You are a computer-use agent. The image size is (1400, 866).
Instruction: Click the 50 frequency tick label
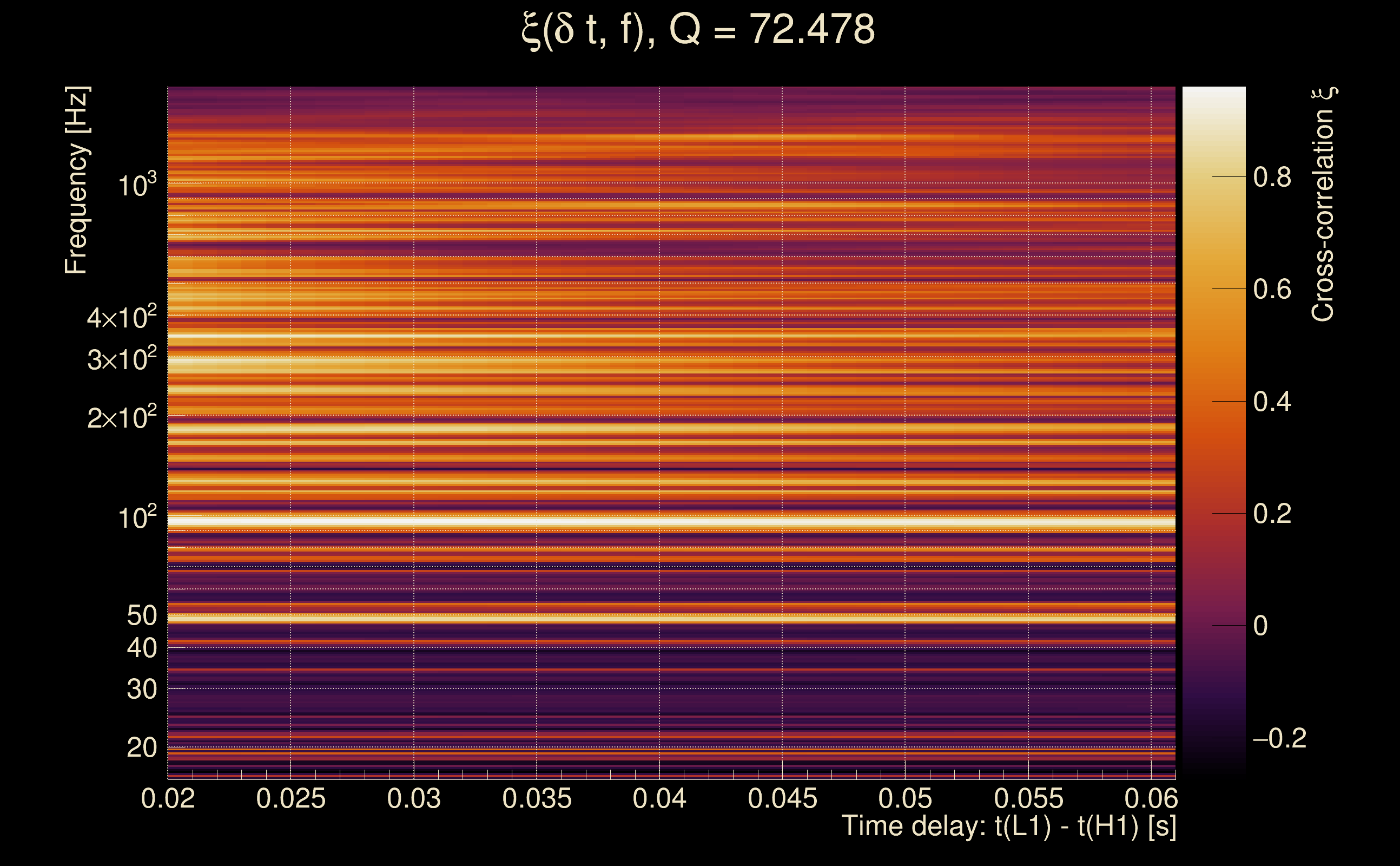tap(141, 616)
